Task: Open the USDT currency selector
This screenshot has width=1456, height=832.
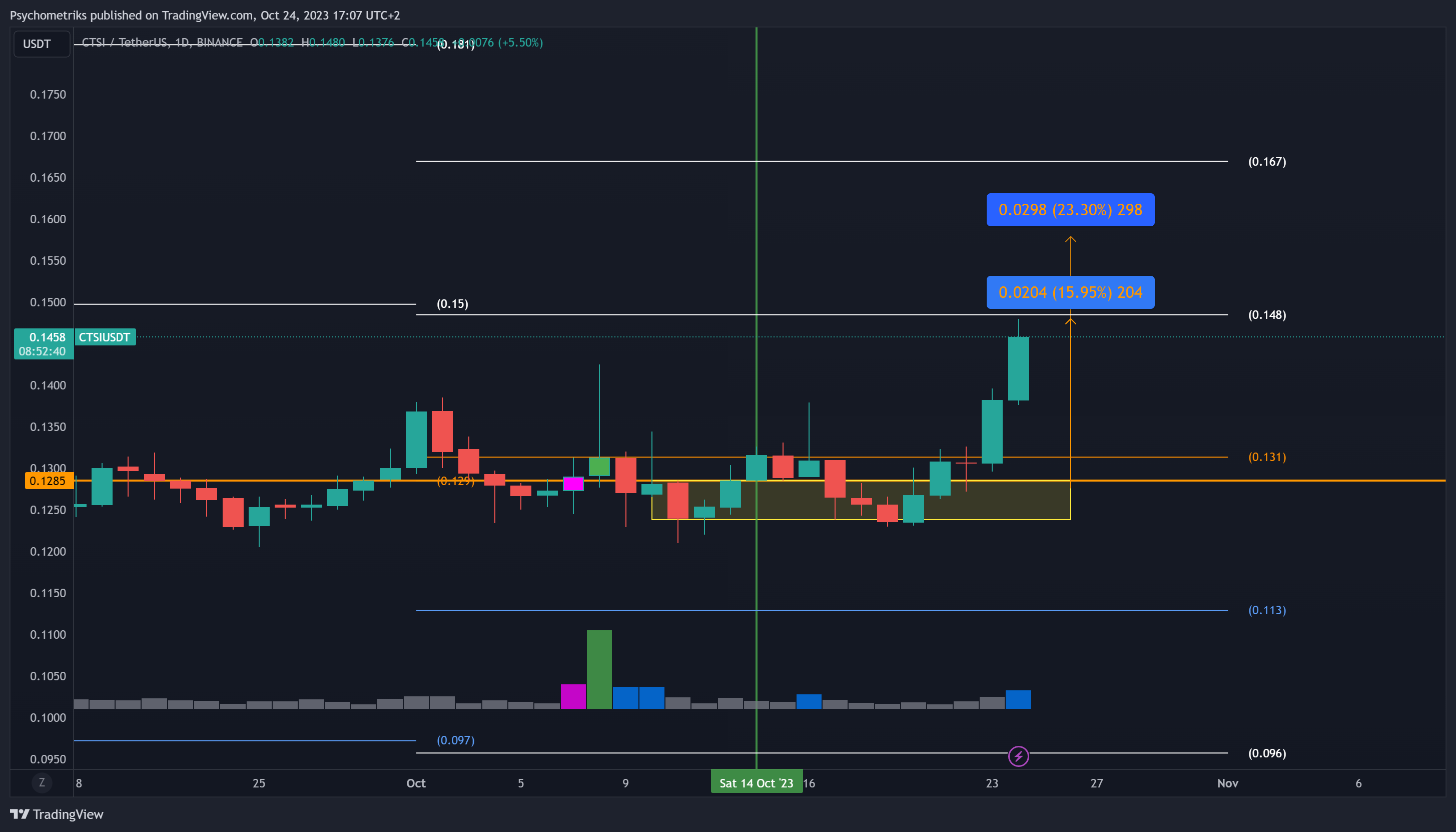Action: (x=42, y=44)
